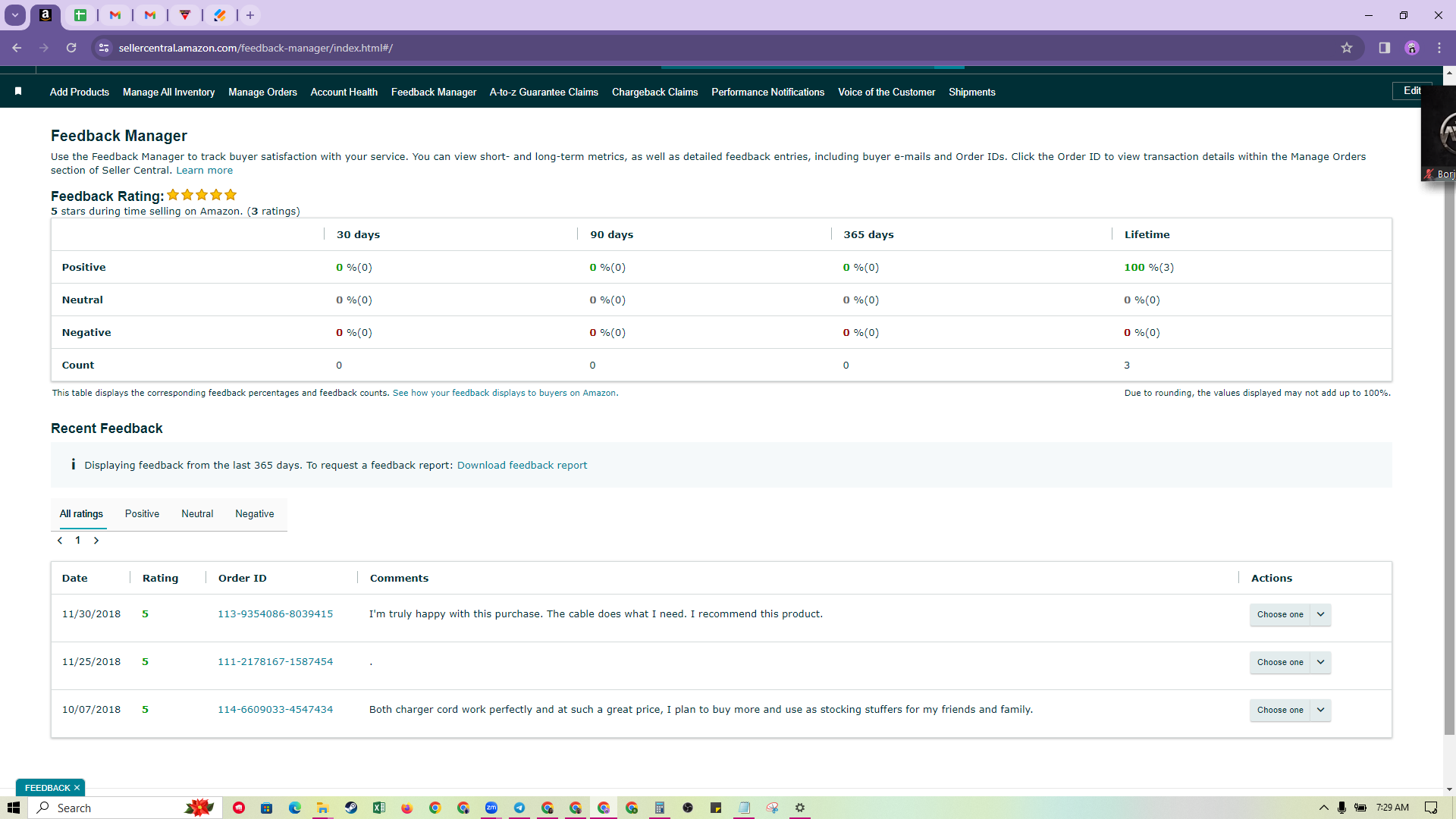
Task: Go to next feedback page
Action: click(x=96, y=541)
